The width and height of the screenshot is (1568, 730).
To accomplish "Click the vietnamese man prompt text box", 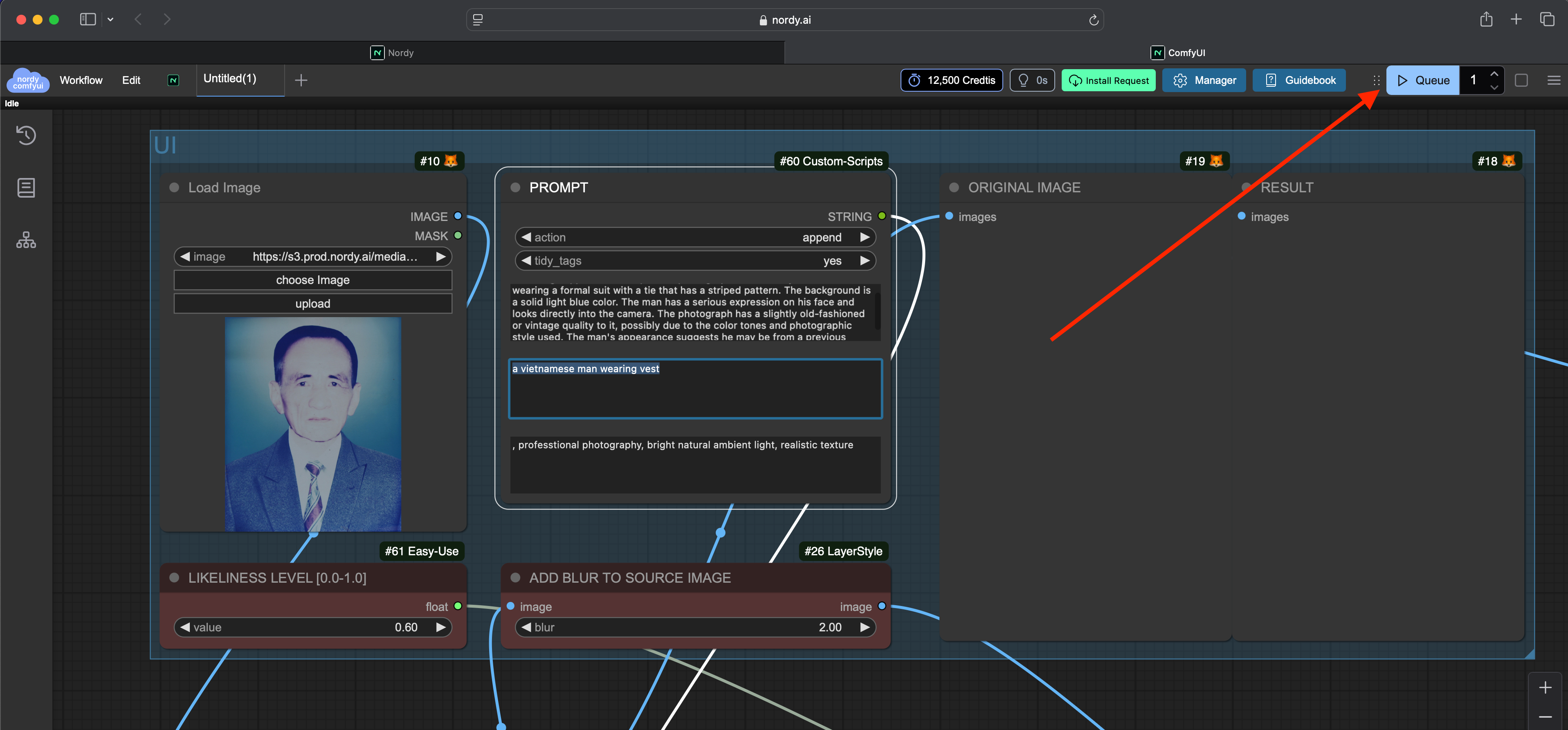I will tap(695, 388).
